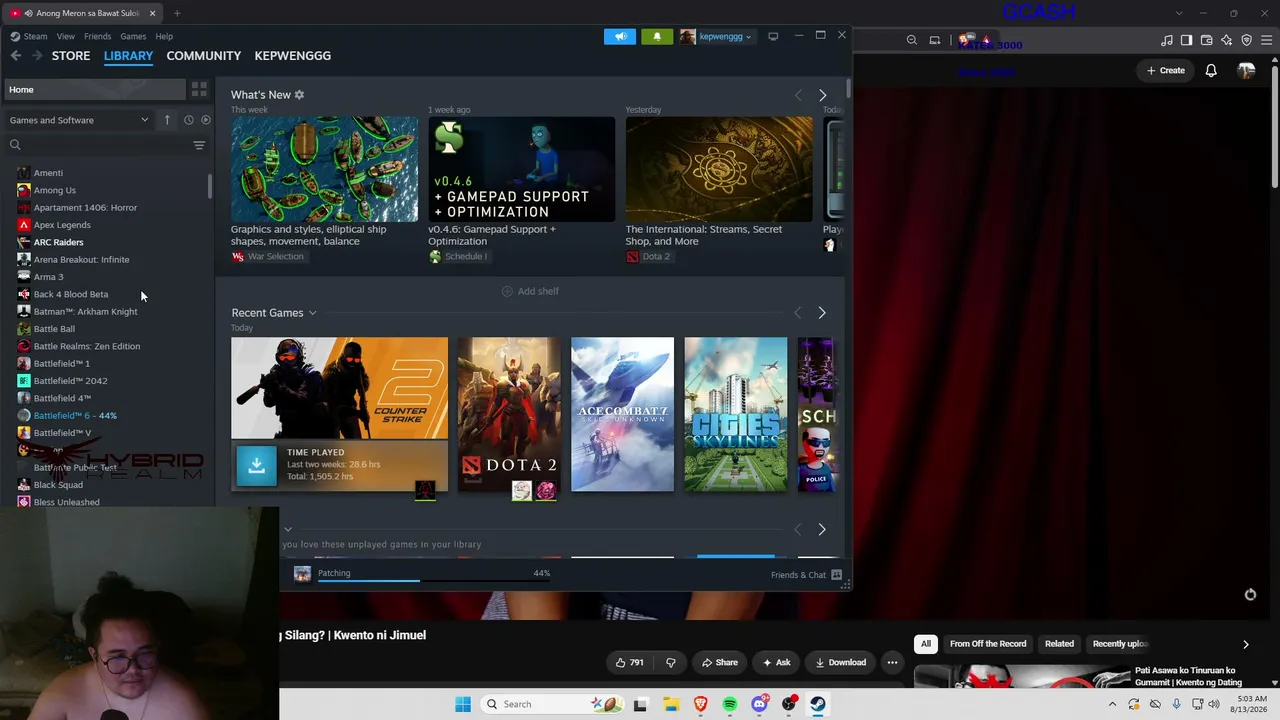This screenshot has height=720, width=1280.
Task: Open browser music player icon
Action: click(1167, 40)
